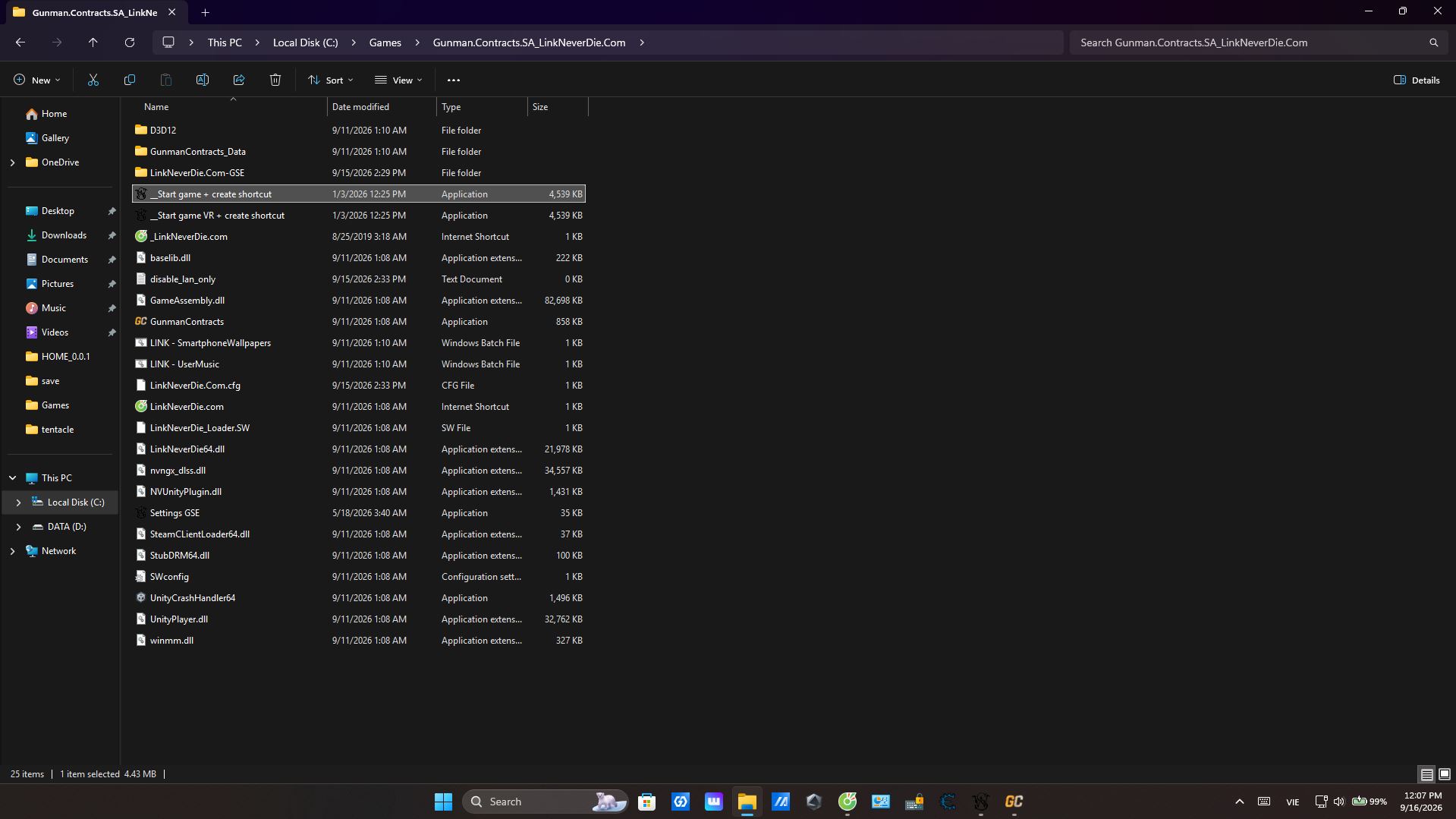Go up one folder level arrow
Image resolution: width=1456 pixels, height=819 pixels.
coord(93,43)
